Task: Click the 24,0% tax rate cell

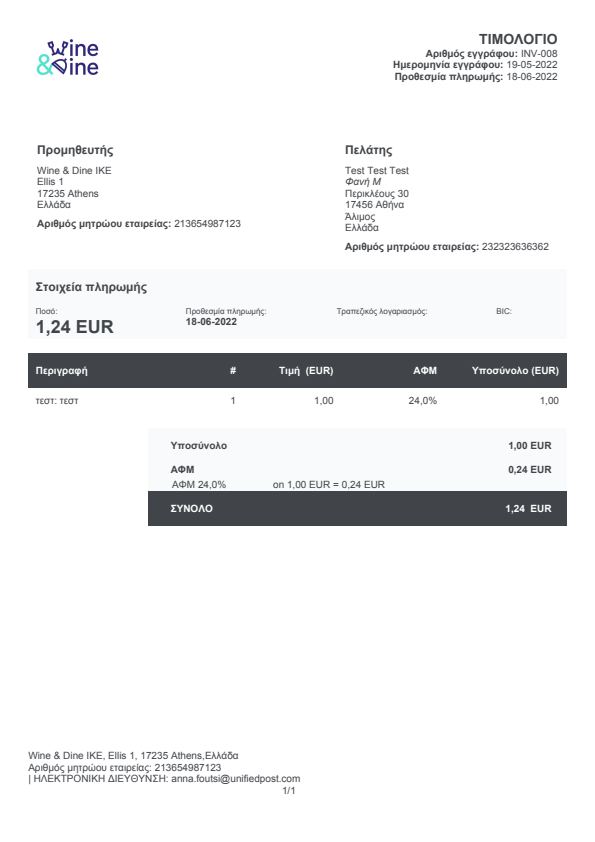Action: (423, 401)
